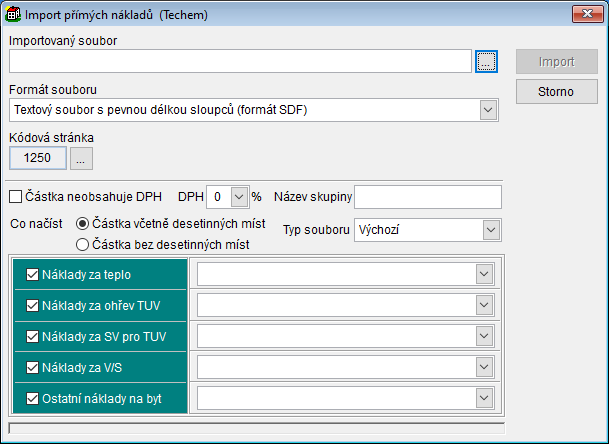609x444 pixels.
Task: Select Částka bez desetinných míst option
Action: tap(83, 243)
